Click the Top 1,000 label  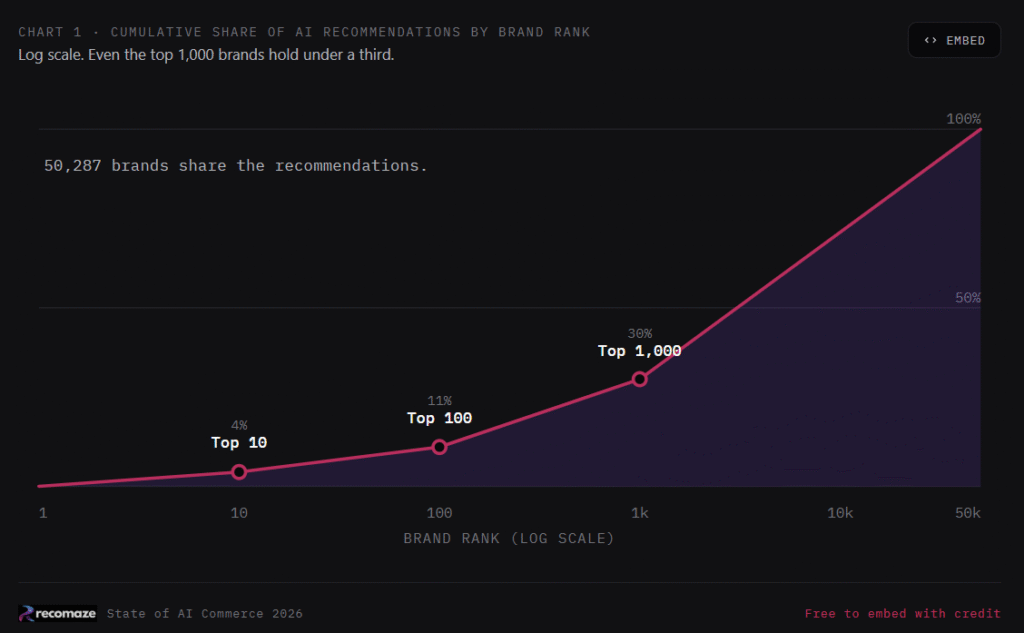click(639, 351)
